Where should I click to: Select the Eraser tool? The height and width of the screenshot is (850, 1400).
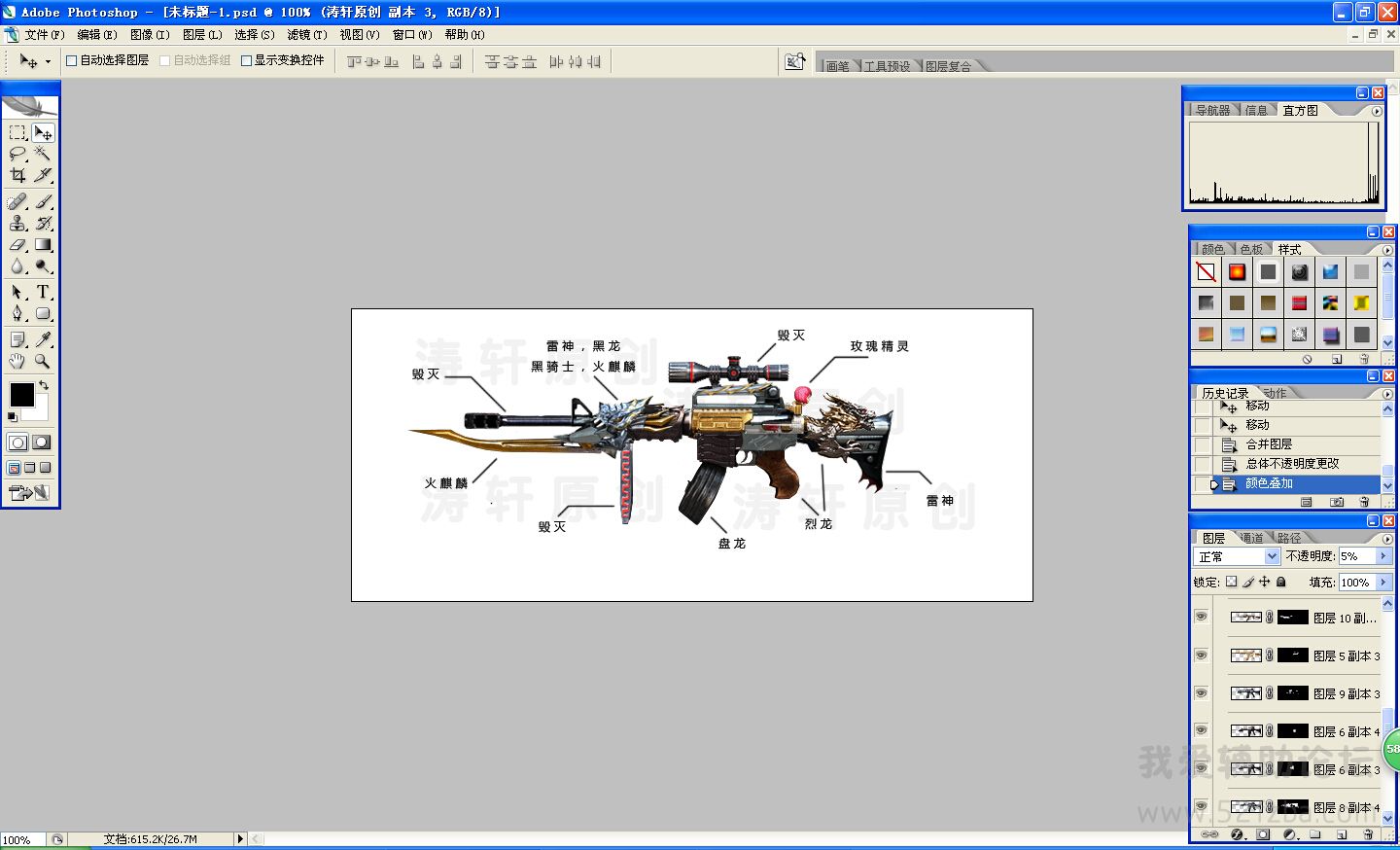tap(17, 244)
